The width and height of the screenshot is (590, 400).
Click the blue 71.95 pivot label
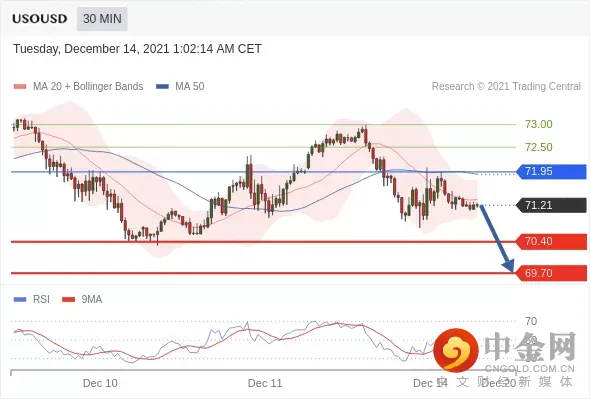pyautogui.click(x=552, y=172)
